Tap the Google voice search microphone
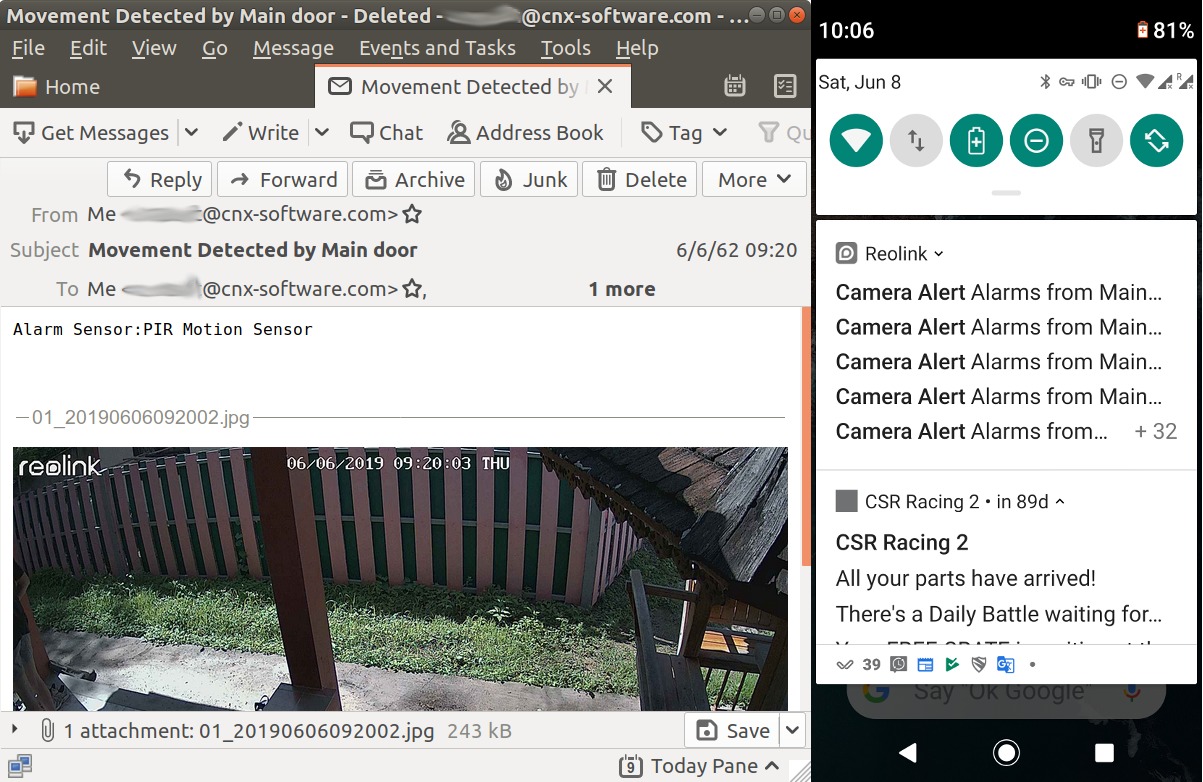1203x782 pixels. click(1131, 692)
